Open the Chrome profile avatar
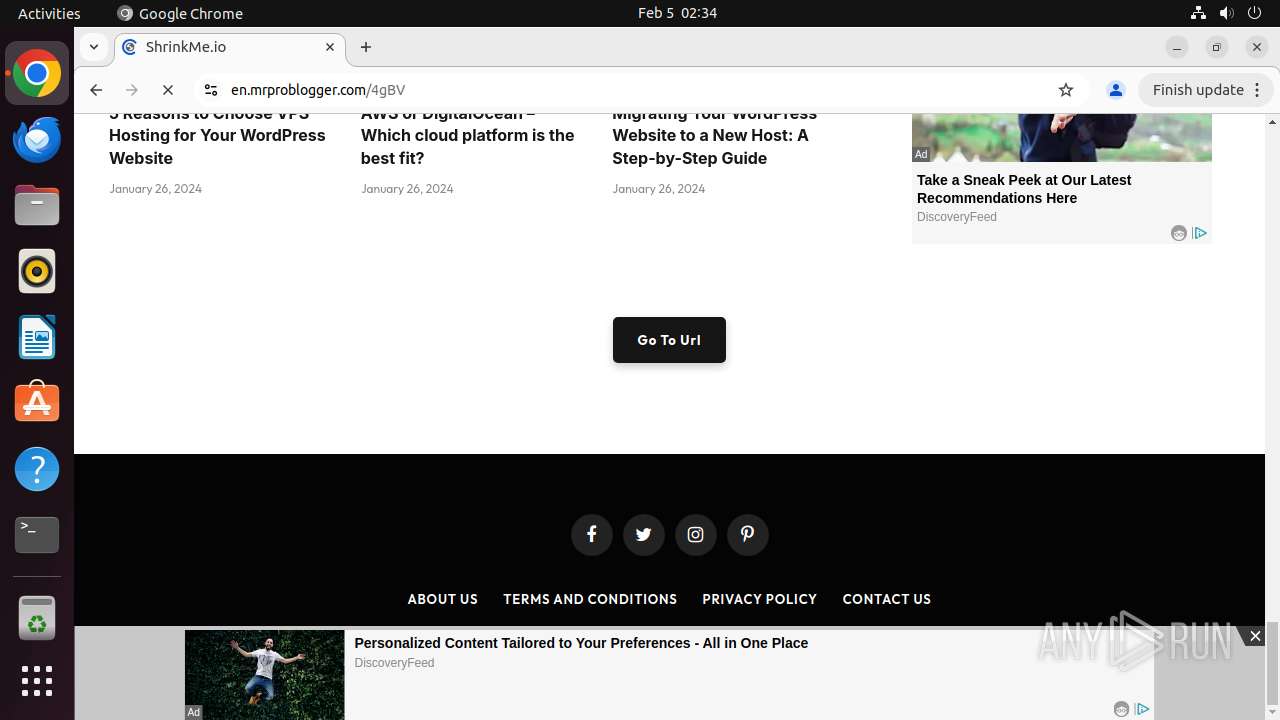 pyautogui.click(x=1116, y=90)
